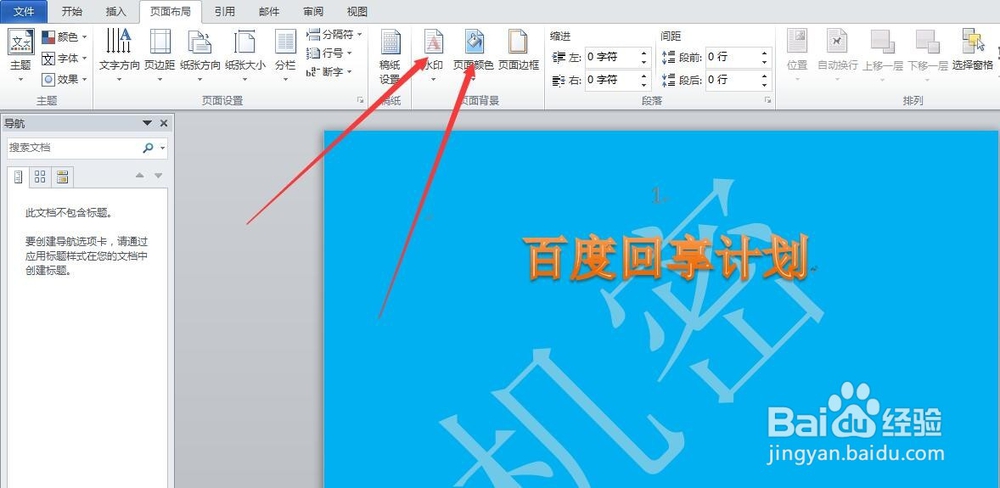1000x488 pixels.
Task: Click the 文字方向 text direction icon
Action: coord(119,42)
